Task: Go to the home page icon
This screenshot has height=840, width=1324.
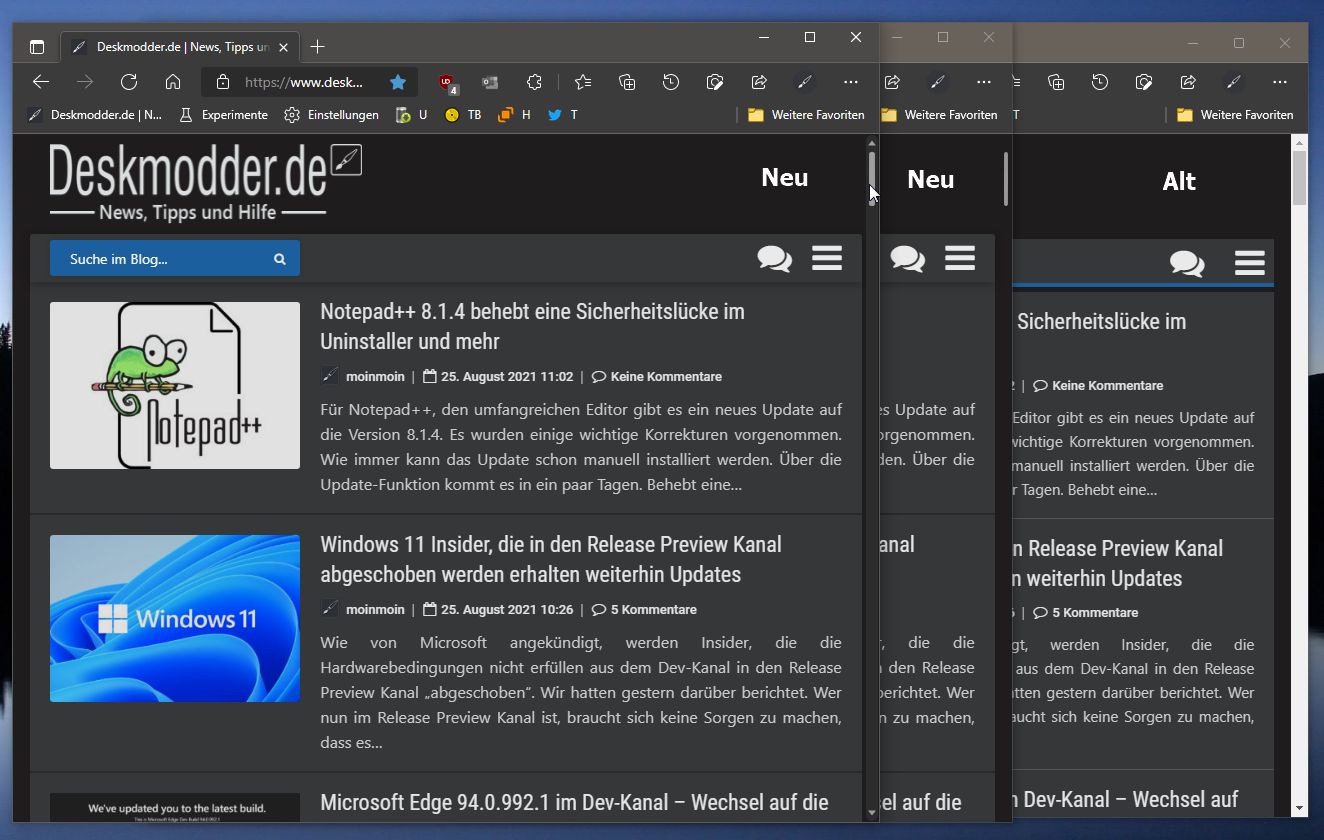Action: 173,82
